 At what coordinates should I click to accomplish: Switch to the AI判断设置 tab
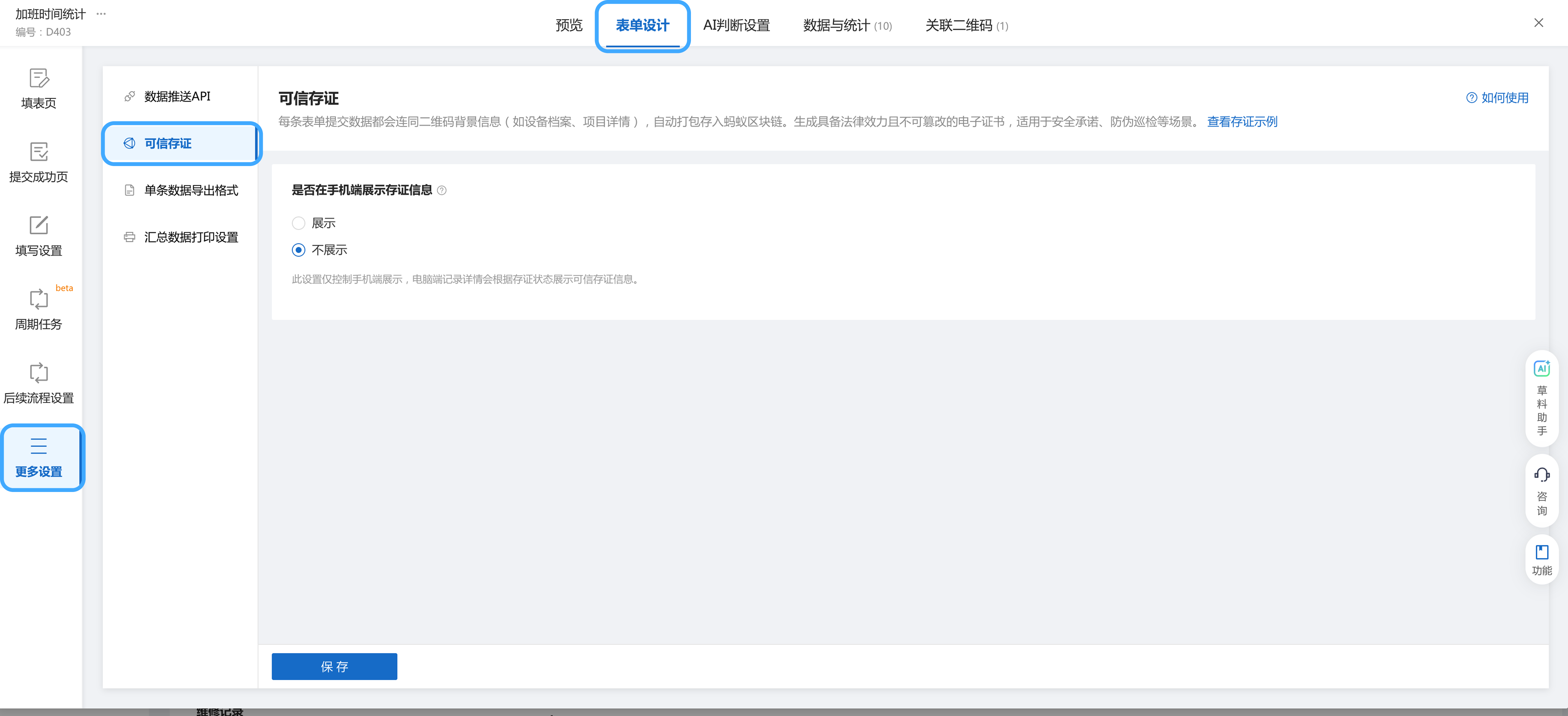[736, 25]
